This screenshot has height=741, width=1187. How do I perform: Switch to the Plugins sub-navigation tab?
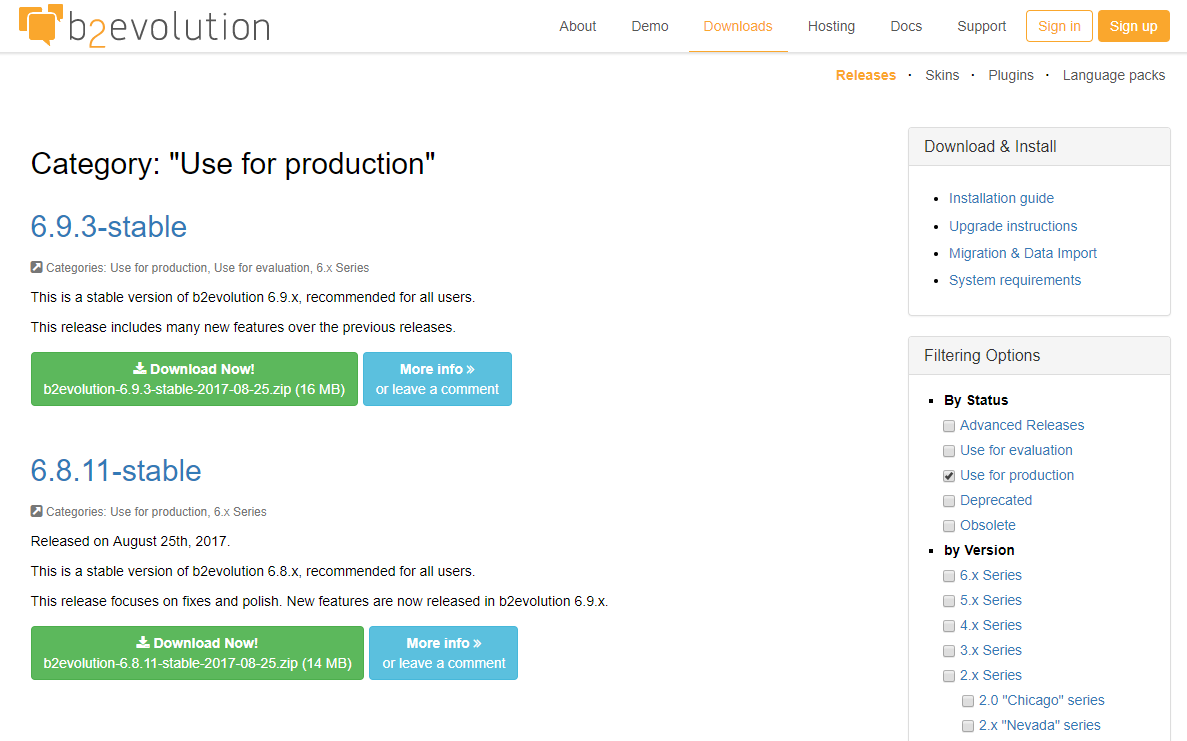pos(1011,75)
